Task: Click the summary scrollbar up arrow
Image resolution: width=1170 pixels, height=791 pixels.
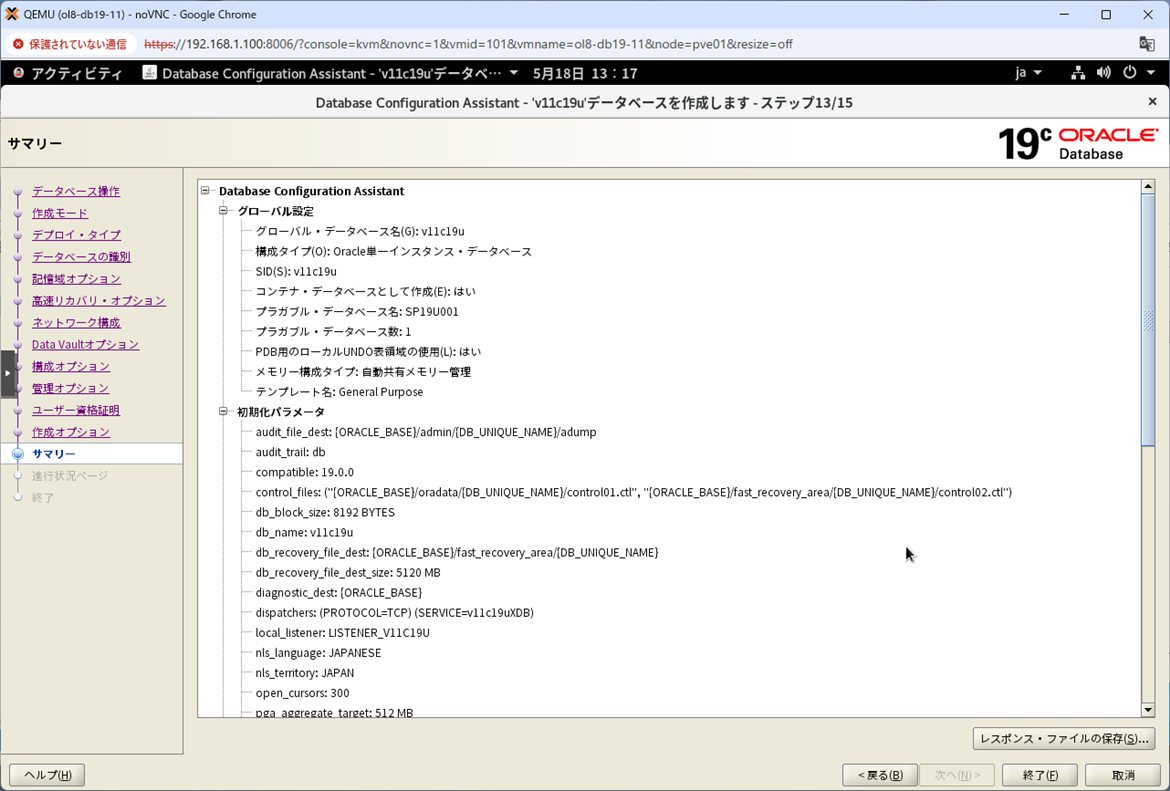Action: point(1148,187)
